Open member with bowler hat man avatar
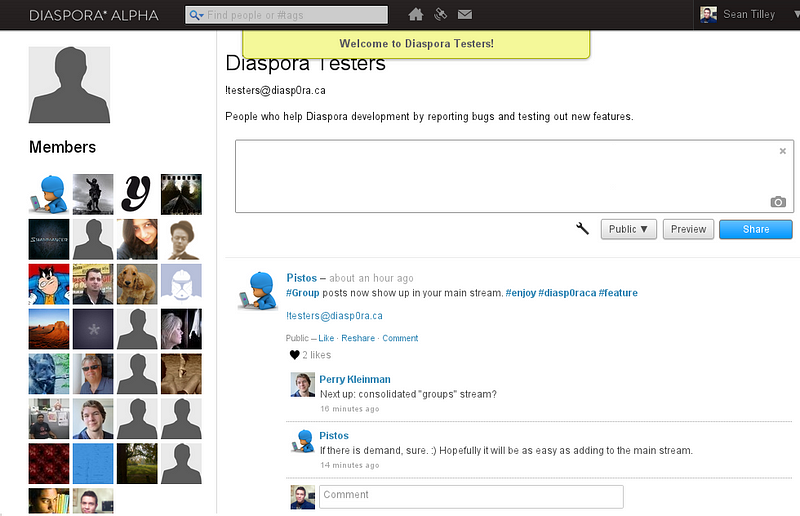Image resolution: width=800 pixels, height=516 pixels. click(181, 239)
